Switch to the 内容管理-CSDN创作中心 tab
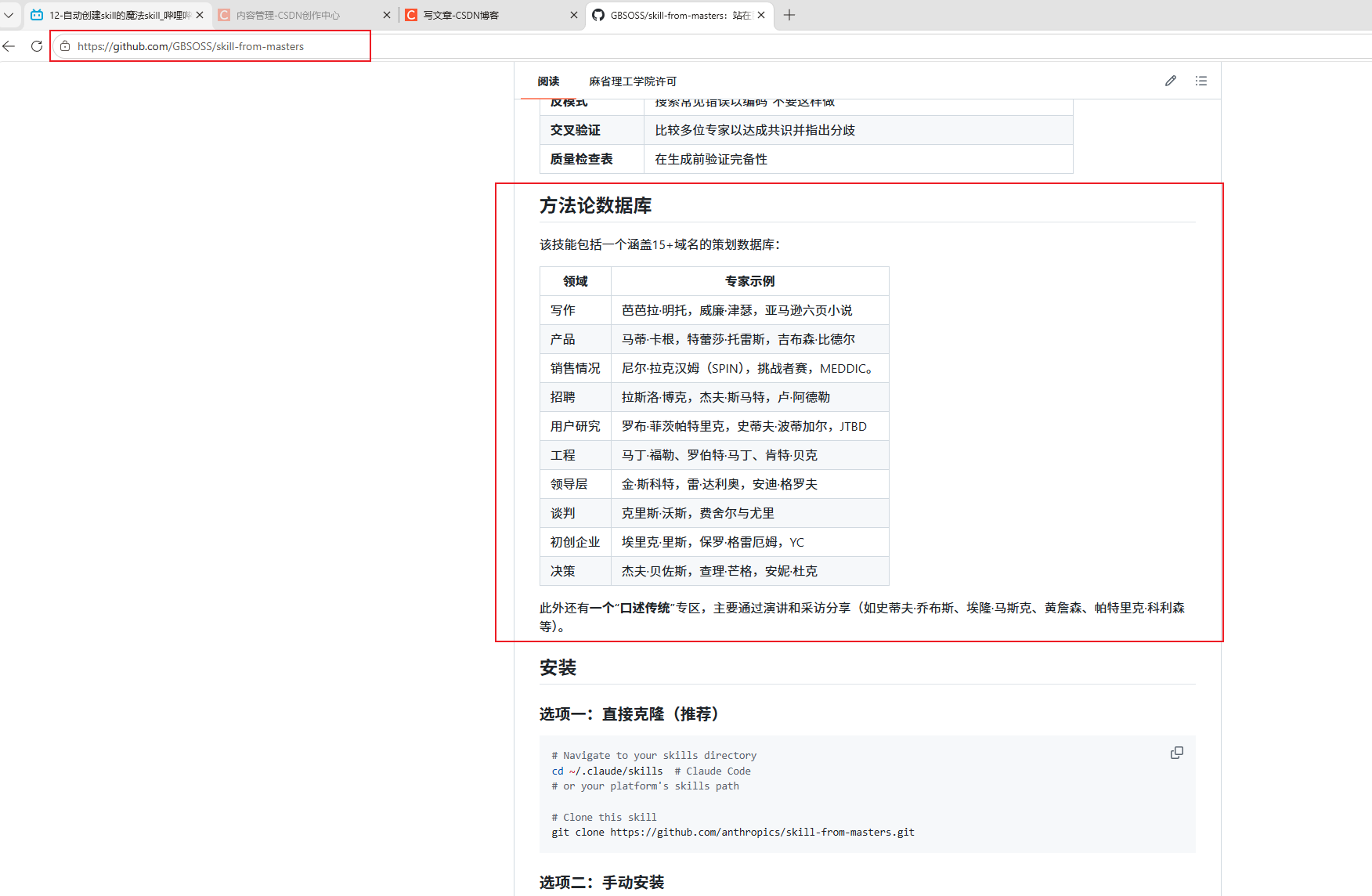This screenshot has width=1372, height=896. [305, 15]
